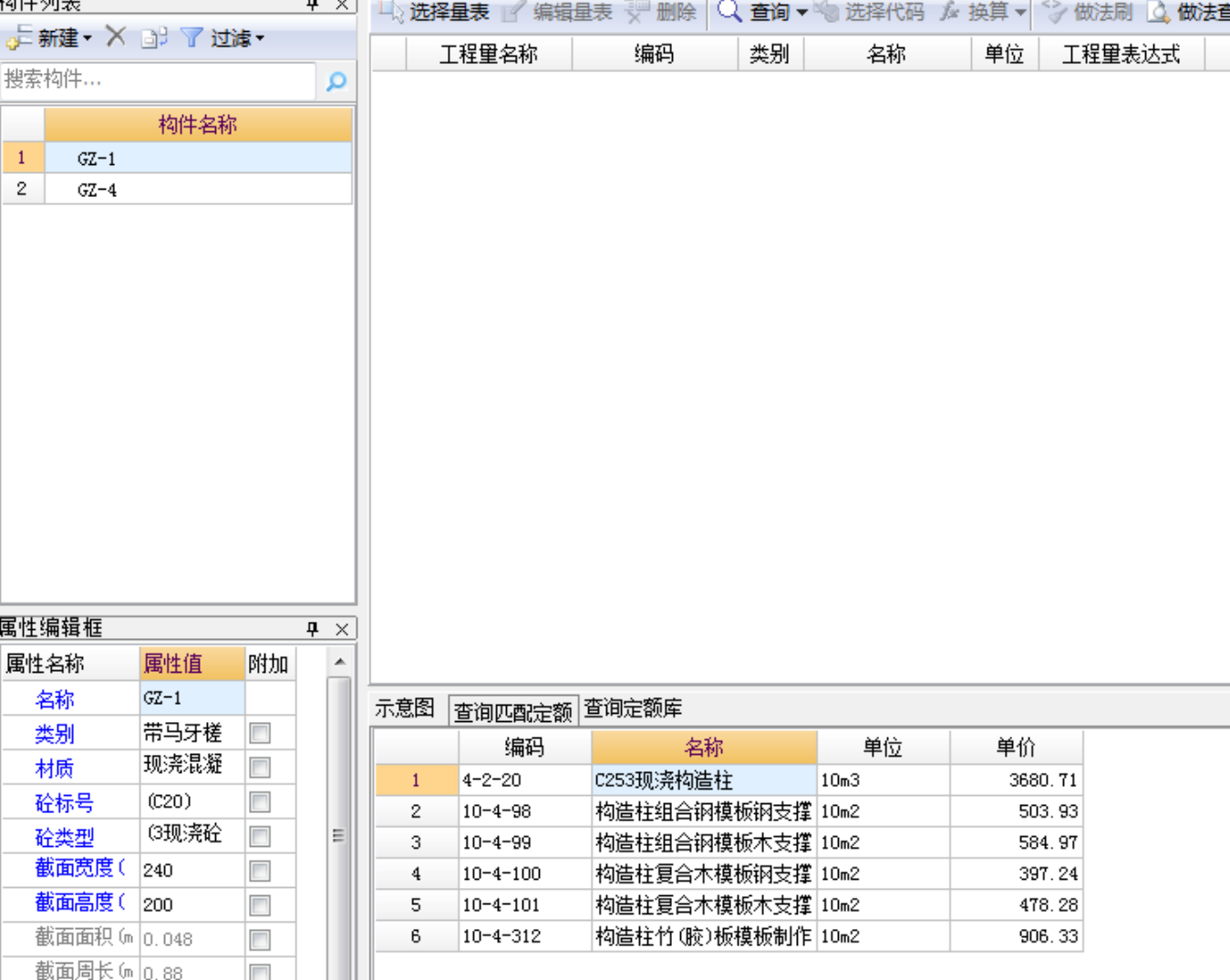Viewport: 1230px width, 980px height.
Task: Click the 编码 header in quota table
Action: (524, 748)
